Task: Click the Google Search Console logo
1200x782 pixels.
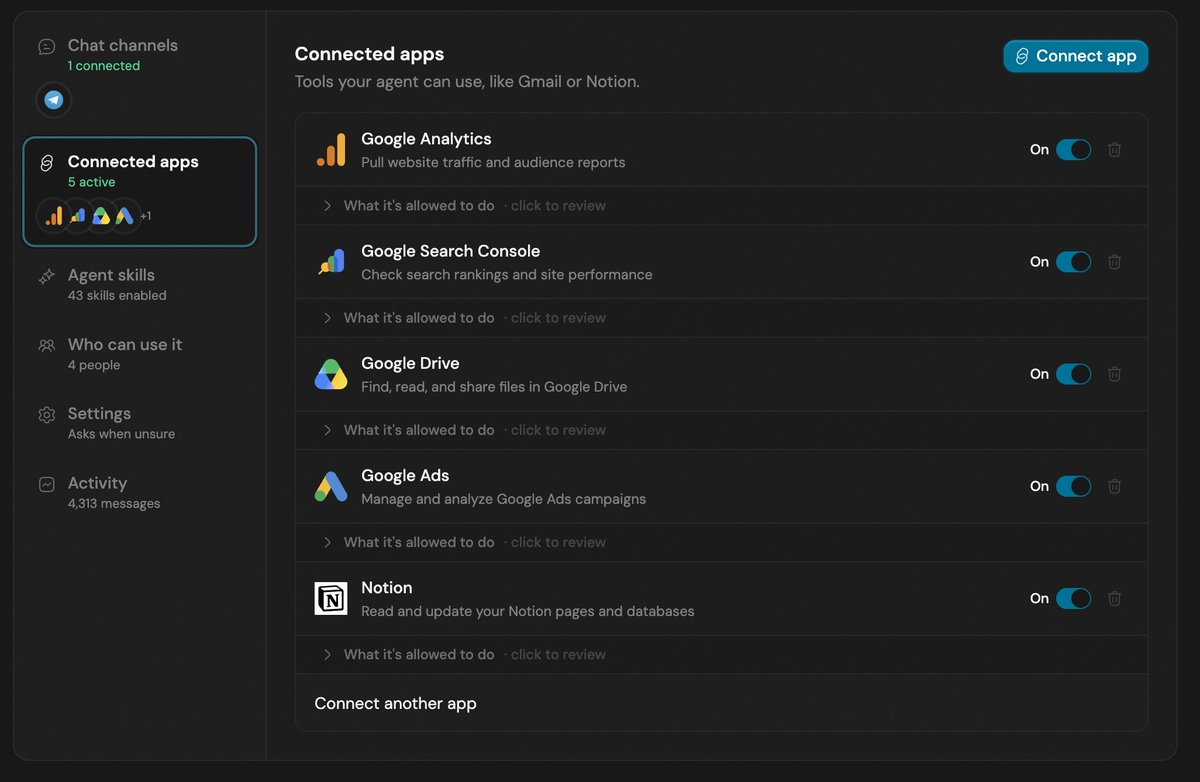Action: click(331, 262)
